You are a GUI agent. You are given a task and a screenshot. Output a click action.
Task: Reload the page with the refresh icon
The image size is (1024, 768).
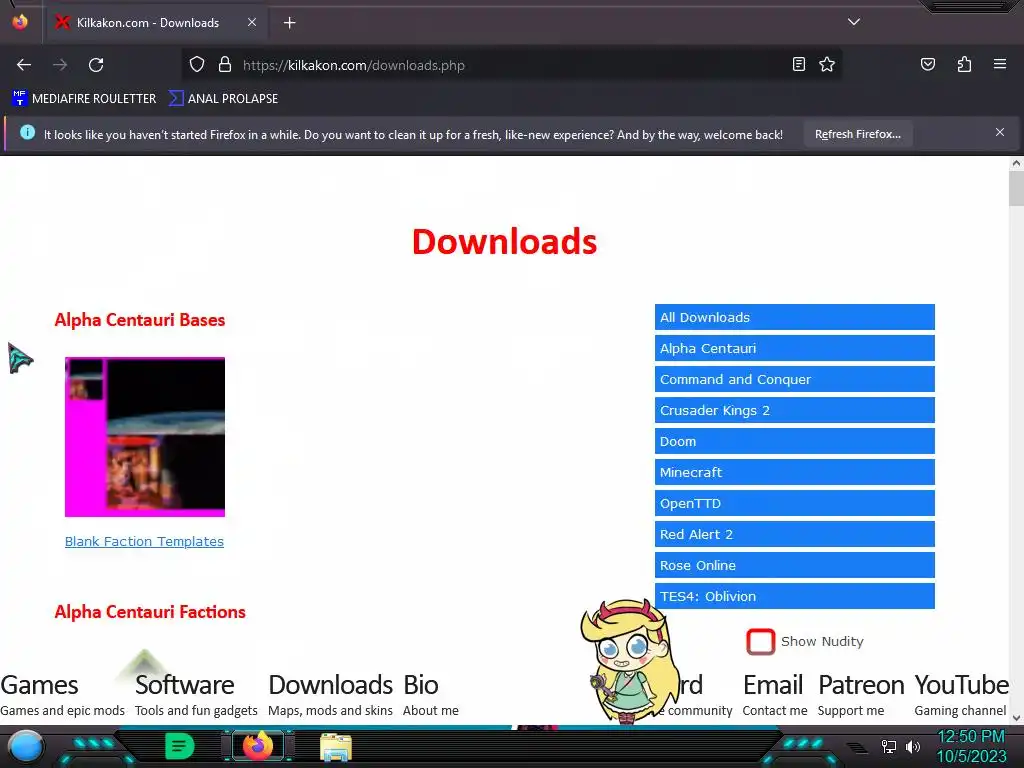[96, 65]
